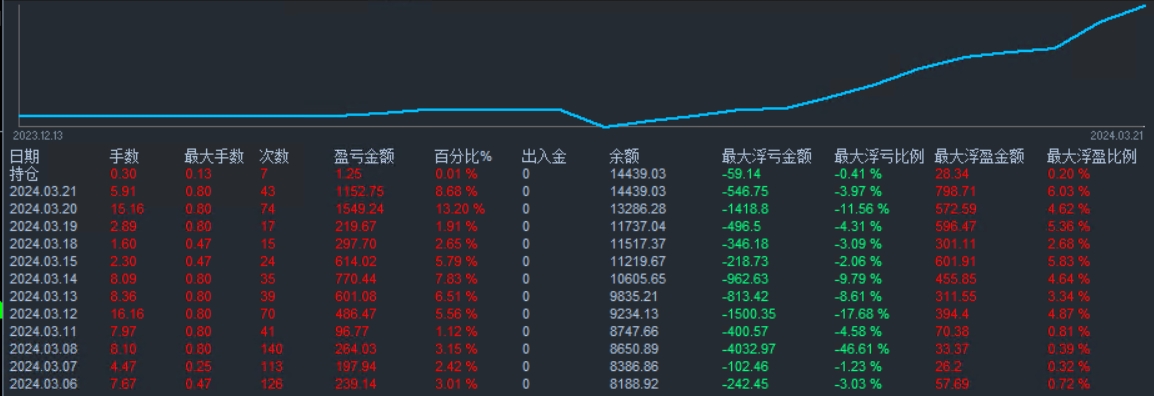This screenshot has height=396, width=1154.
Task: Click the 最大浮盈比例 column header
Action: click(1092, 156)
